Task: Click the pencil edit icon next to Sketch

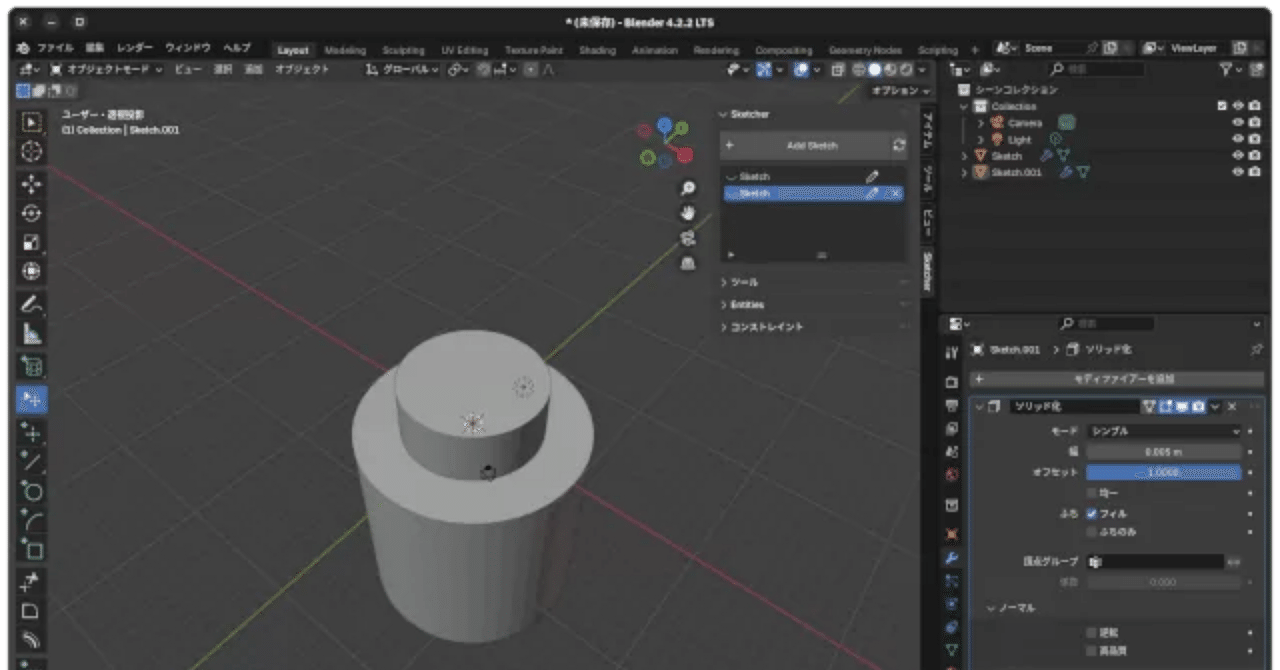Action: pyautogui.click(x=871, y=176)
